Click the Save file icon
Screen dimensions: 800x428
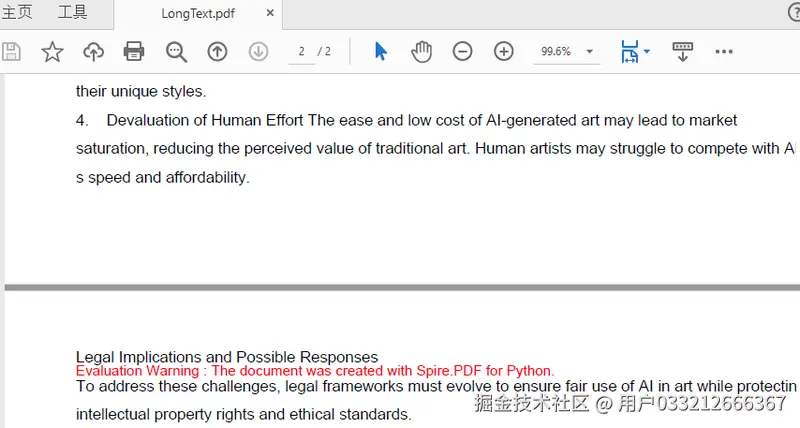11,52
